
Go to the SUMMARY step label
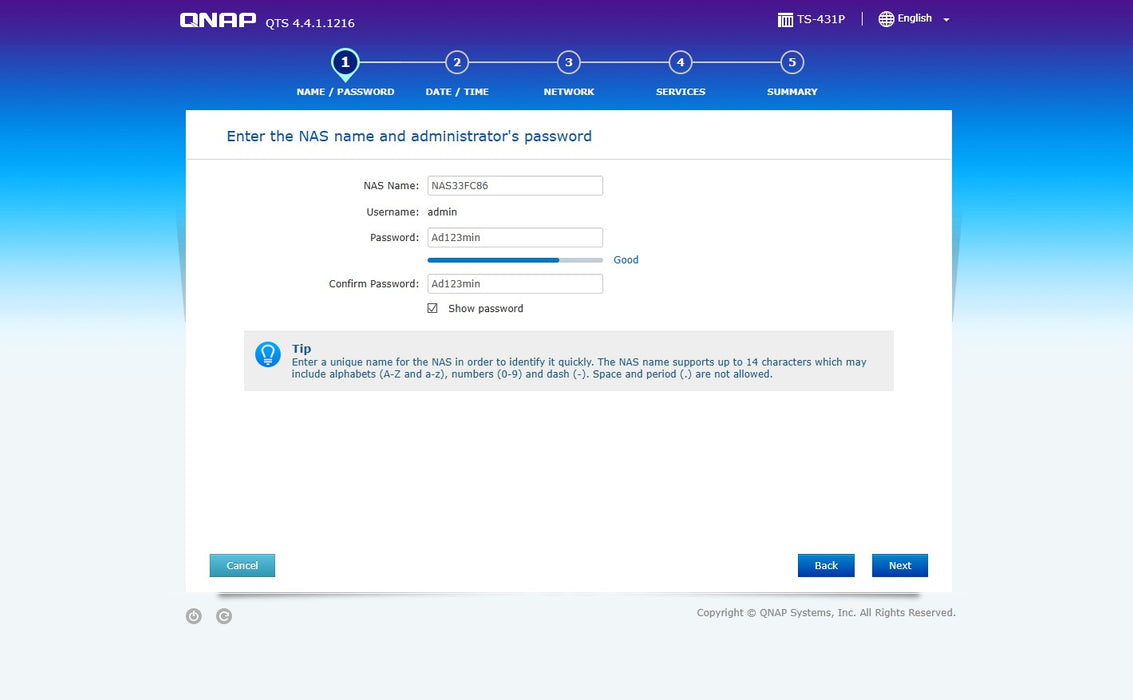tap(792, 92)
